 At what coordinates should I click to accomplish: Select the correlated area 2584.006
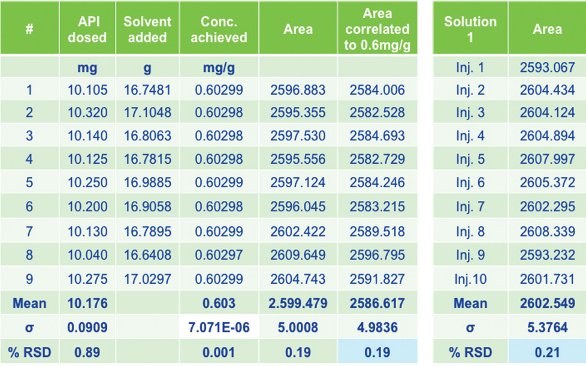[x=377, y=90]
